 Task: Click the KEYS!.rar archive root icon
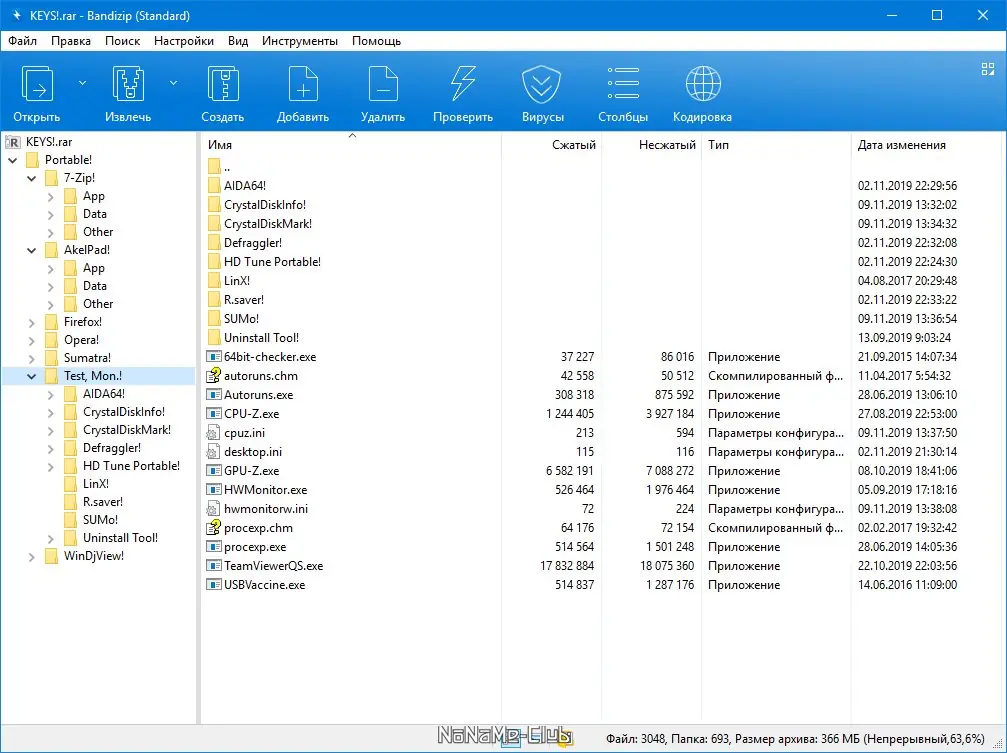pyautogui.click(x=13, y=142)
